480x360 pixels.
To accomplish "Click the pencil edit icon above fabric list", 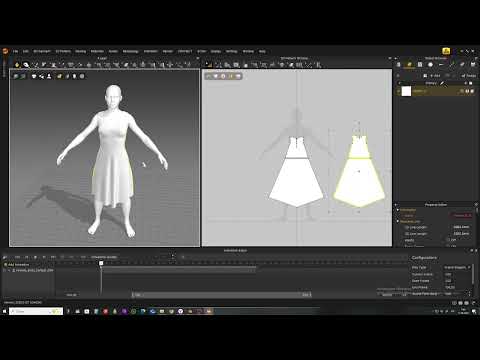I will tap(442, 83).
